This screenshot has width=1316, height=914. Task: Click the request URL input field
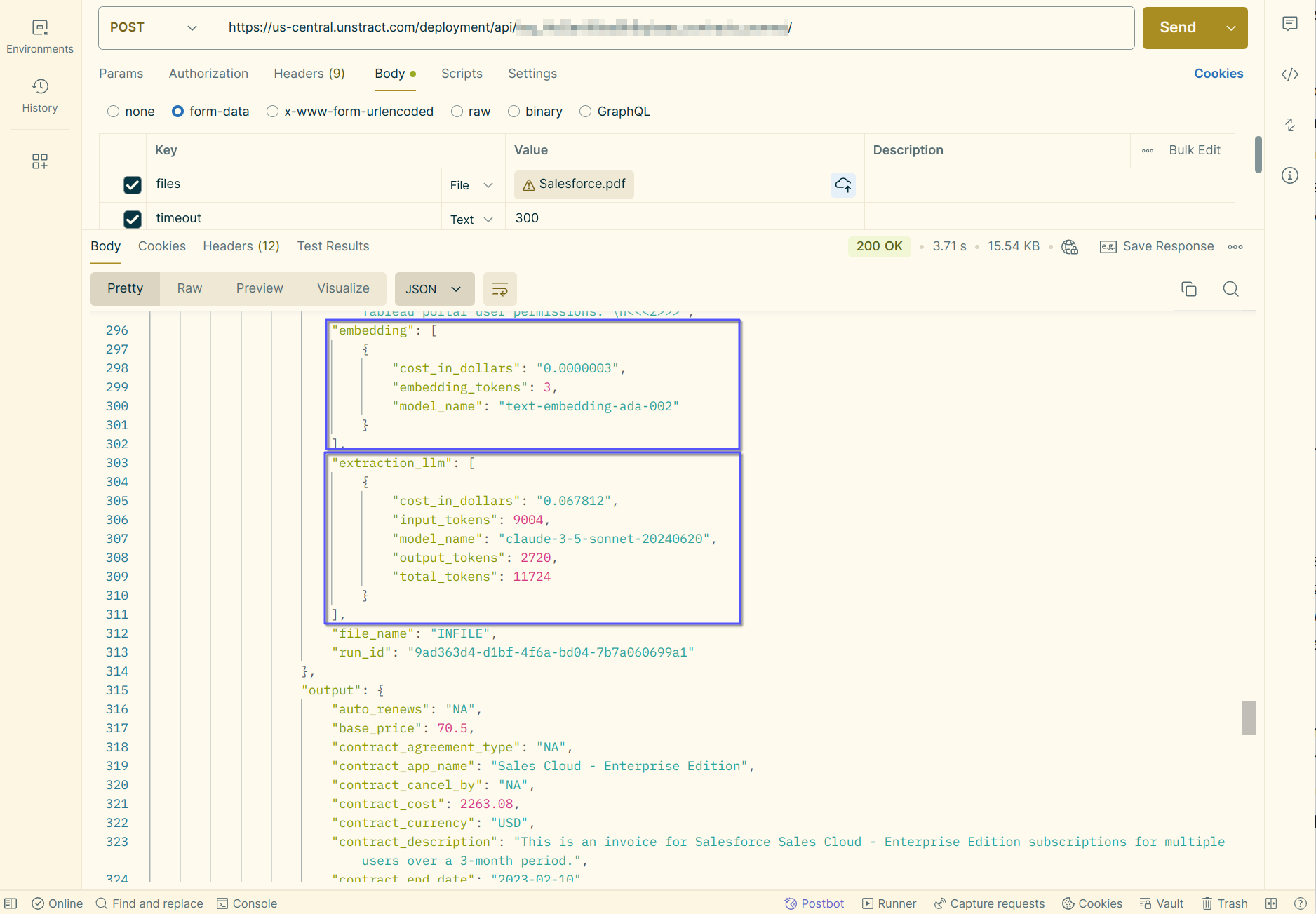pos(674,28)
